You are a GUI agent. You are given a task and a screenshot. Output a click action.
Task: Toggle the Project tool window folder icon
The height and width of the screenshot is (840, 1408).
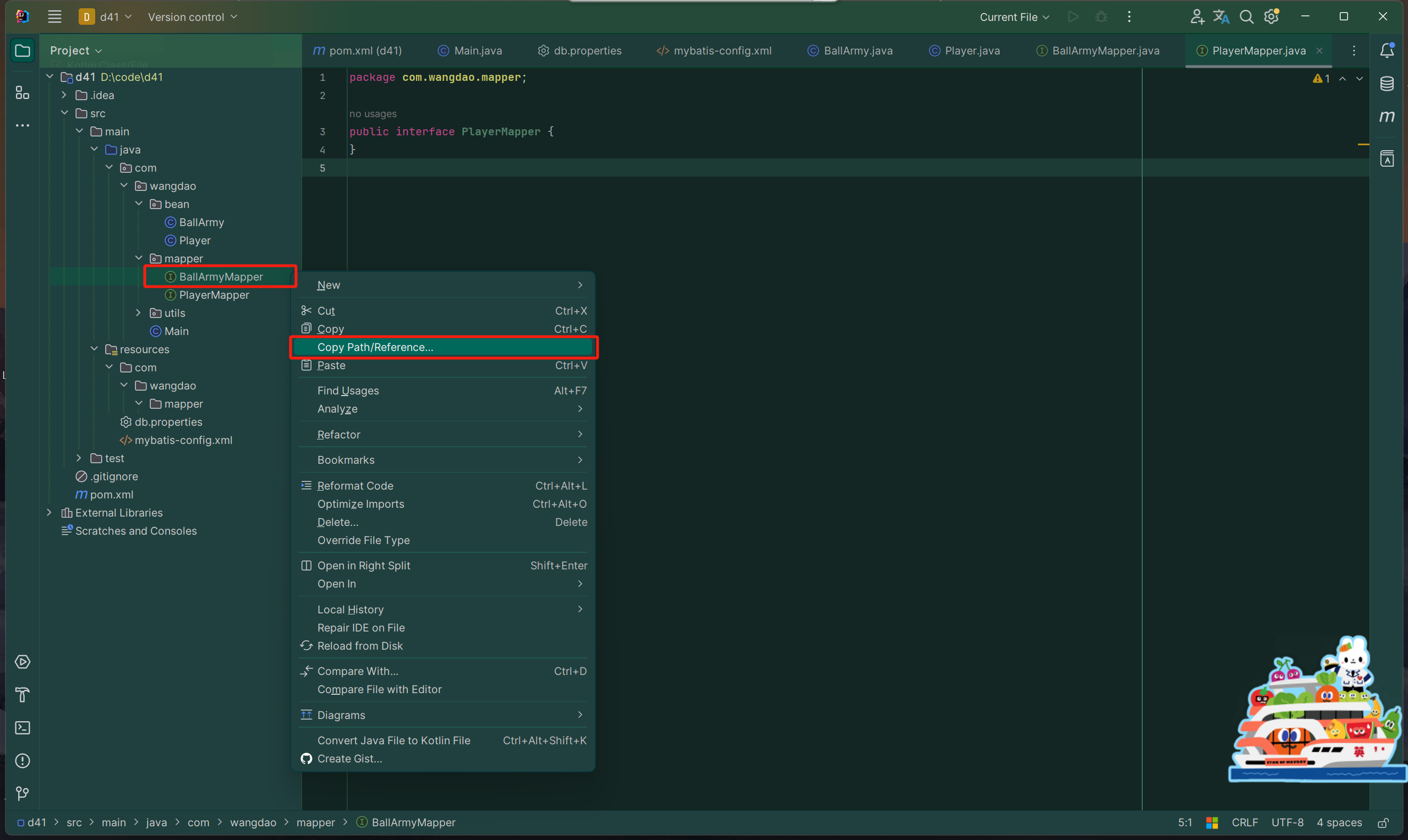(23, 51)
